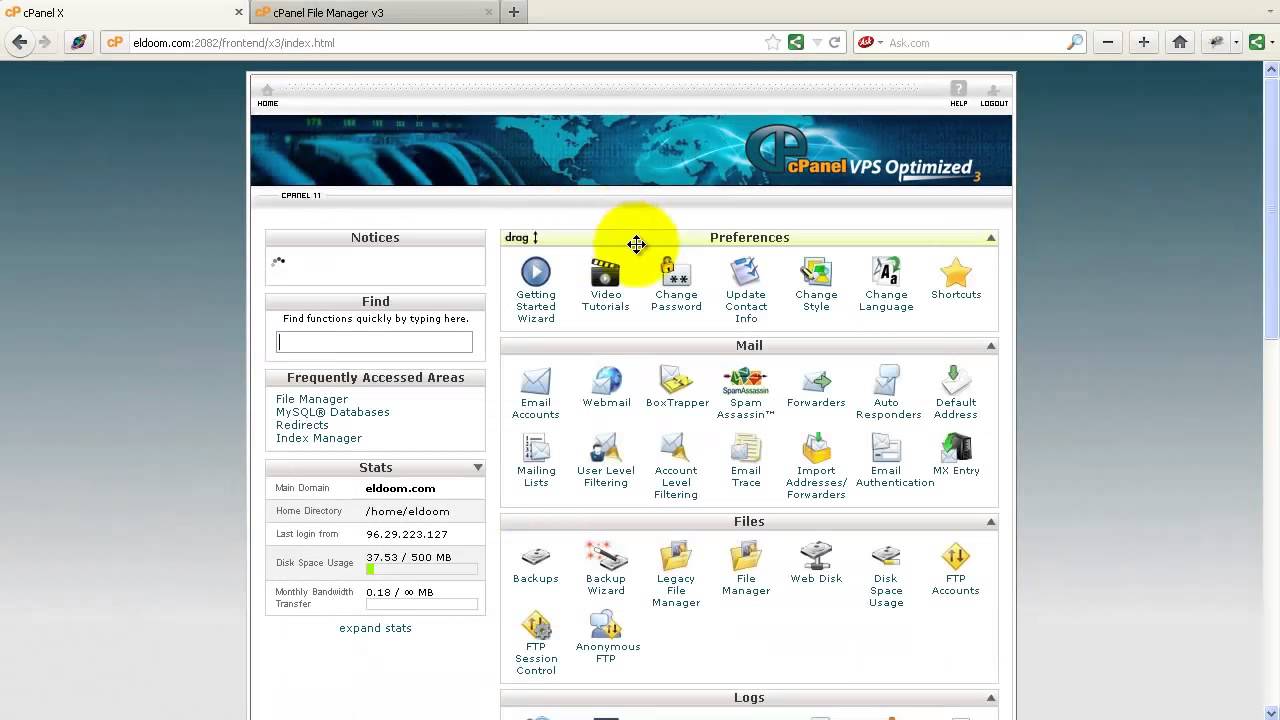
Task: Open Update Contact Info icon
Action: click(746, 272)
